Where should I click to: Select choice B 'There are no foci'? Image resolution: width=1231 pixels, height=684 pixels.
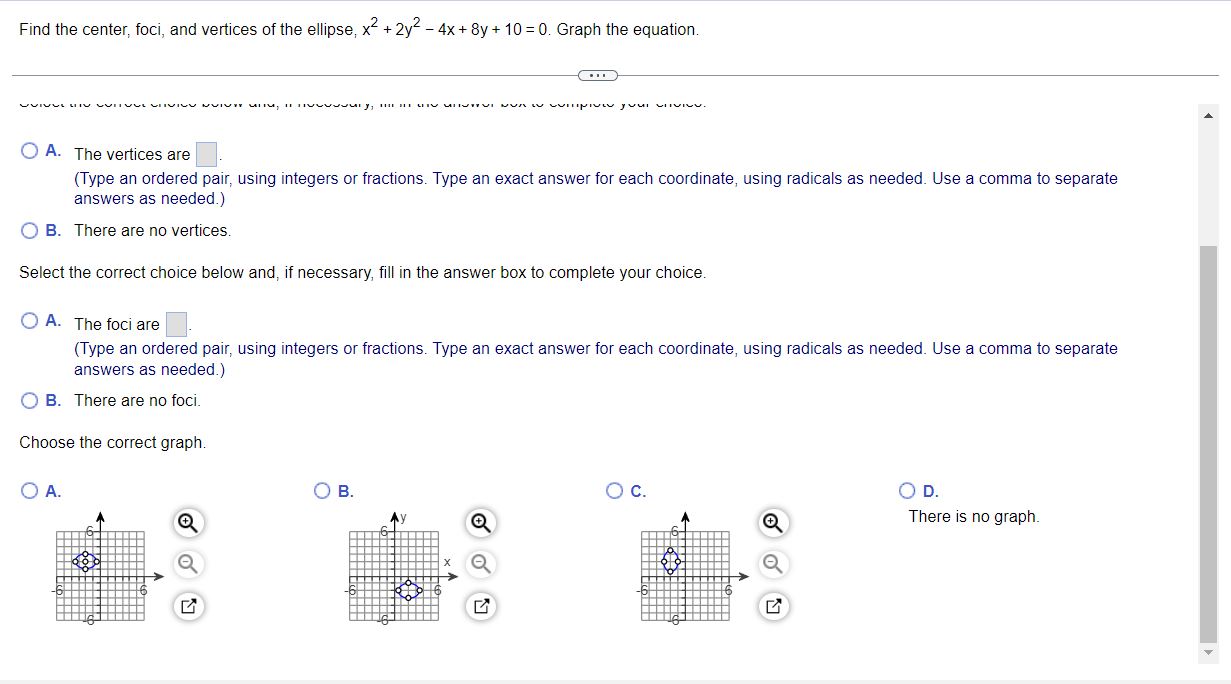click(29, 400)
